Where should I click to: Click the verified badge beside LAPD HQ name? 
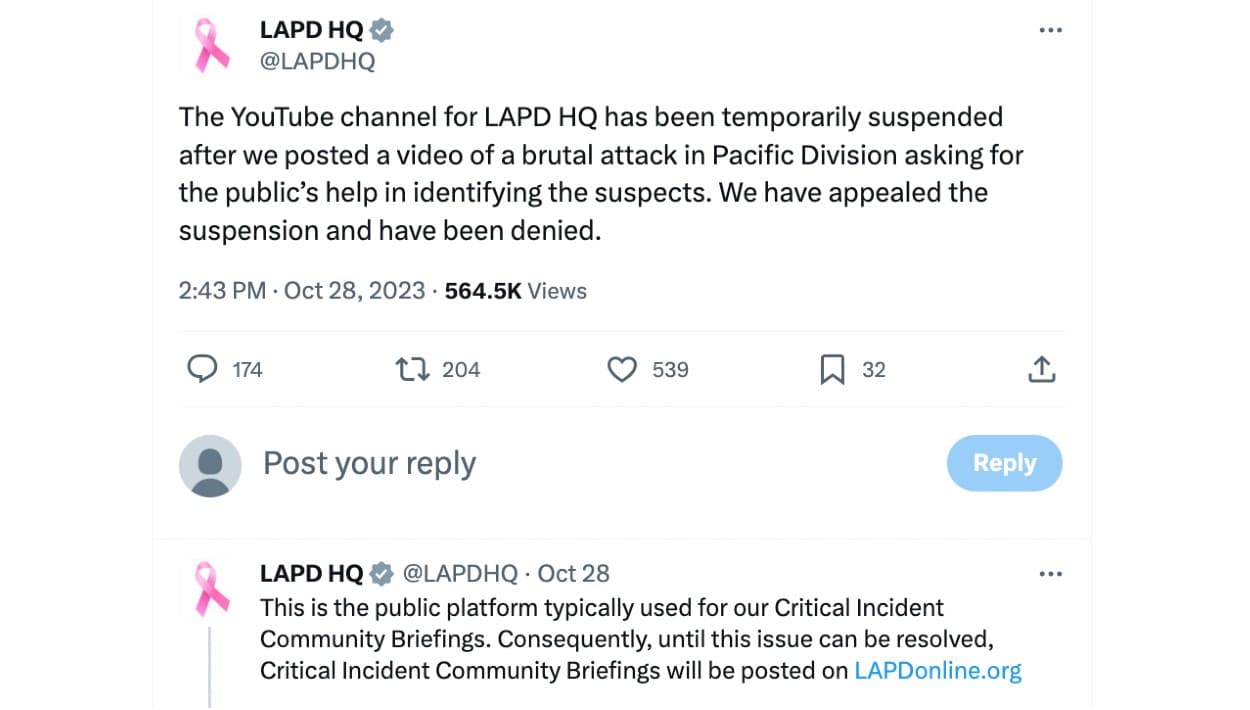[x=382, y=30]
